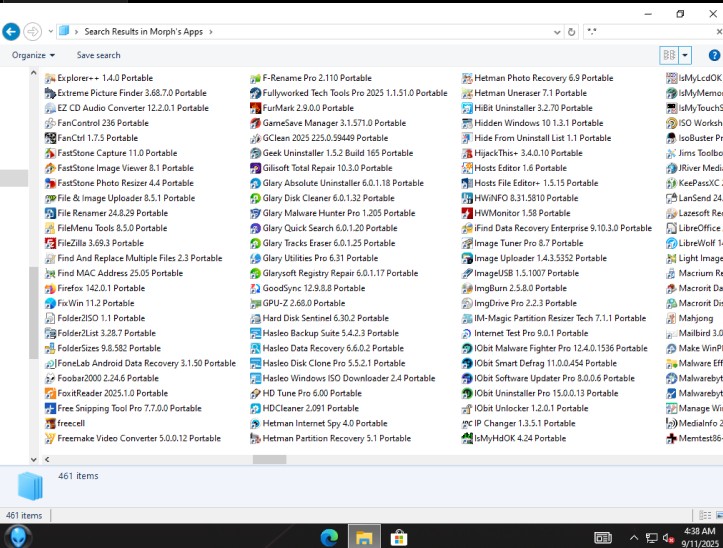Select the GoodSync 12.9.8.8 Portable icon

[x=255, y=288]
